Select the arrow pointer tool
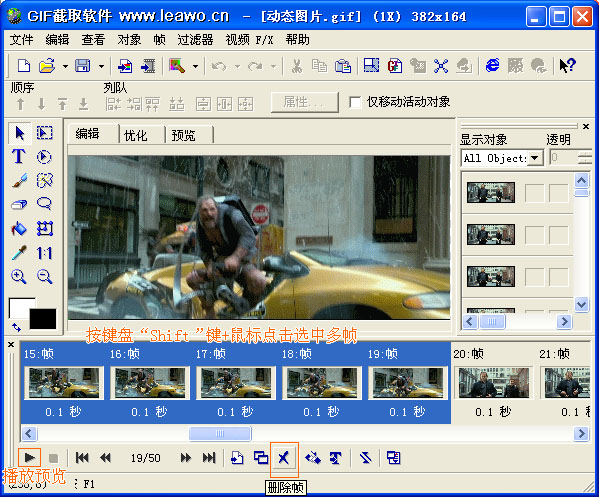 (x=19, y=133)
